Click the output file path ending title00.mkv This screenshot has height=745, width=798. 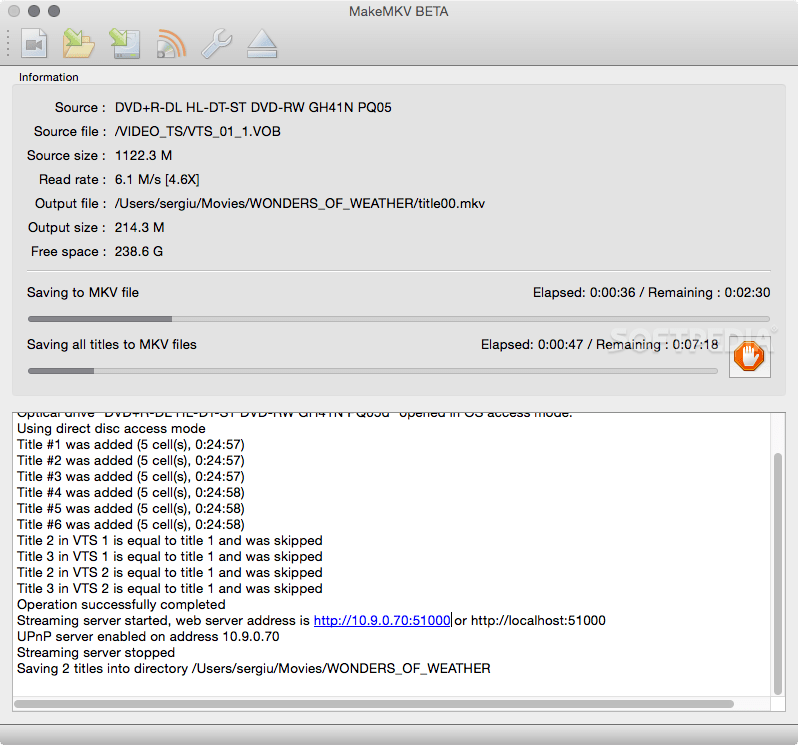(299, 203)
